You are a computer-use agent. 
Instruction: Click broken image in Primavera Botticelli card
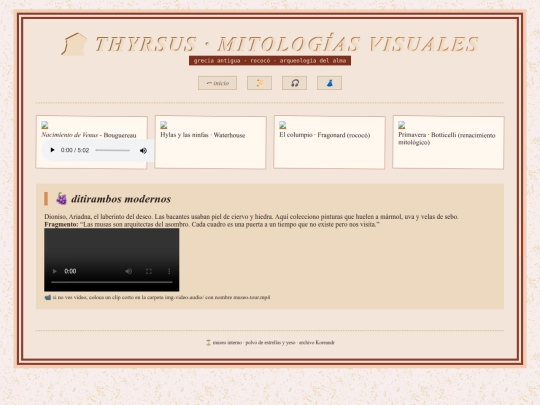pos(402,125)
